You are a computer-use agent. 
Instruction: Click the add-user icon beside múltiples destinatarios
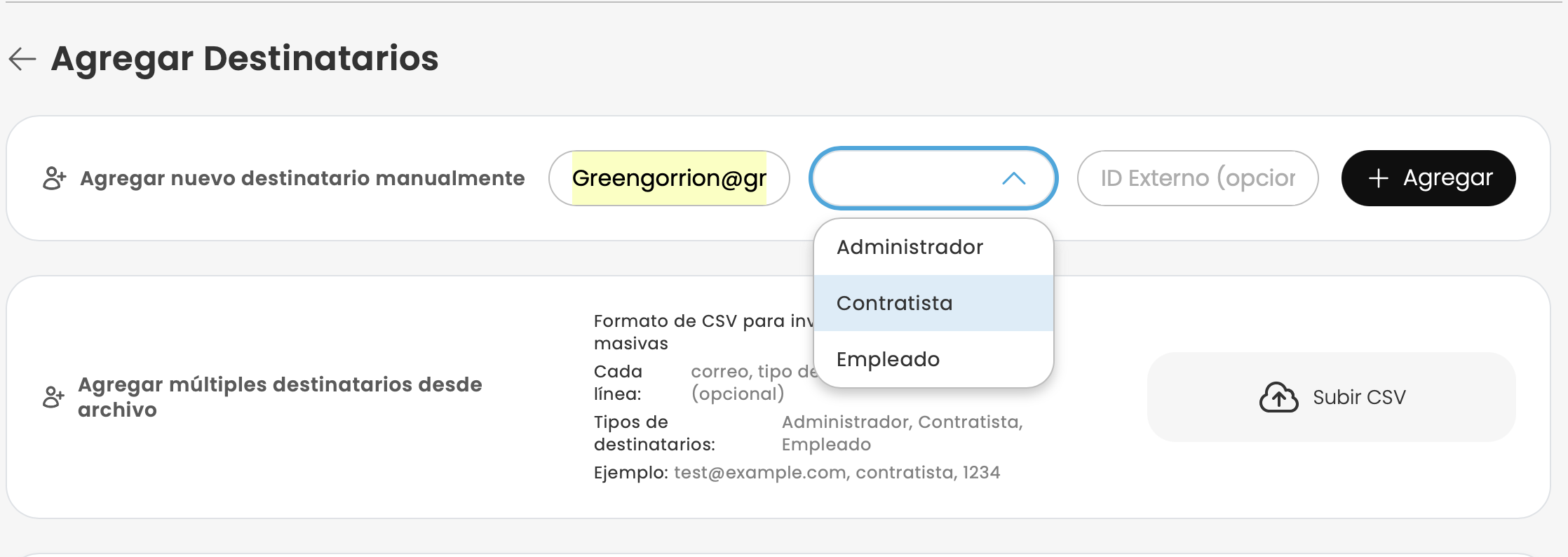pos(53,397)
